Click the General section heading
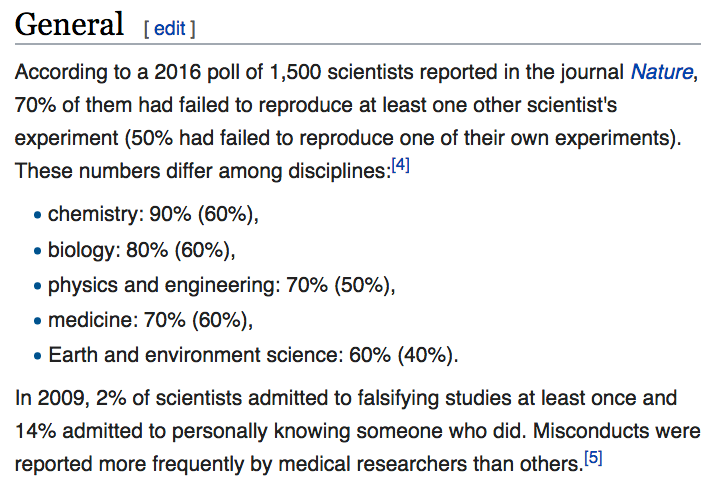Image resolution: width=710 pixels, height=489 pixels. click(69, 24)
